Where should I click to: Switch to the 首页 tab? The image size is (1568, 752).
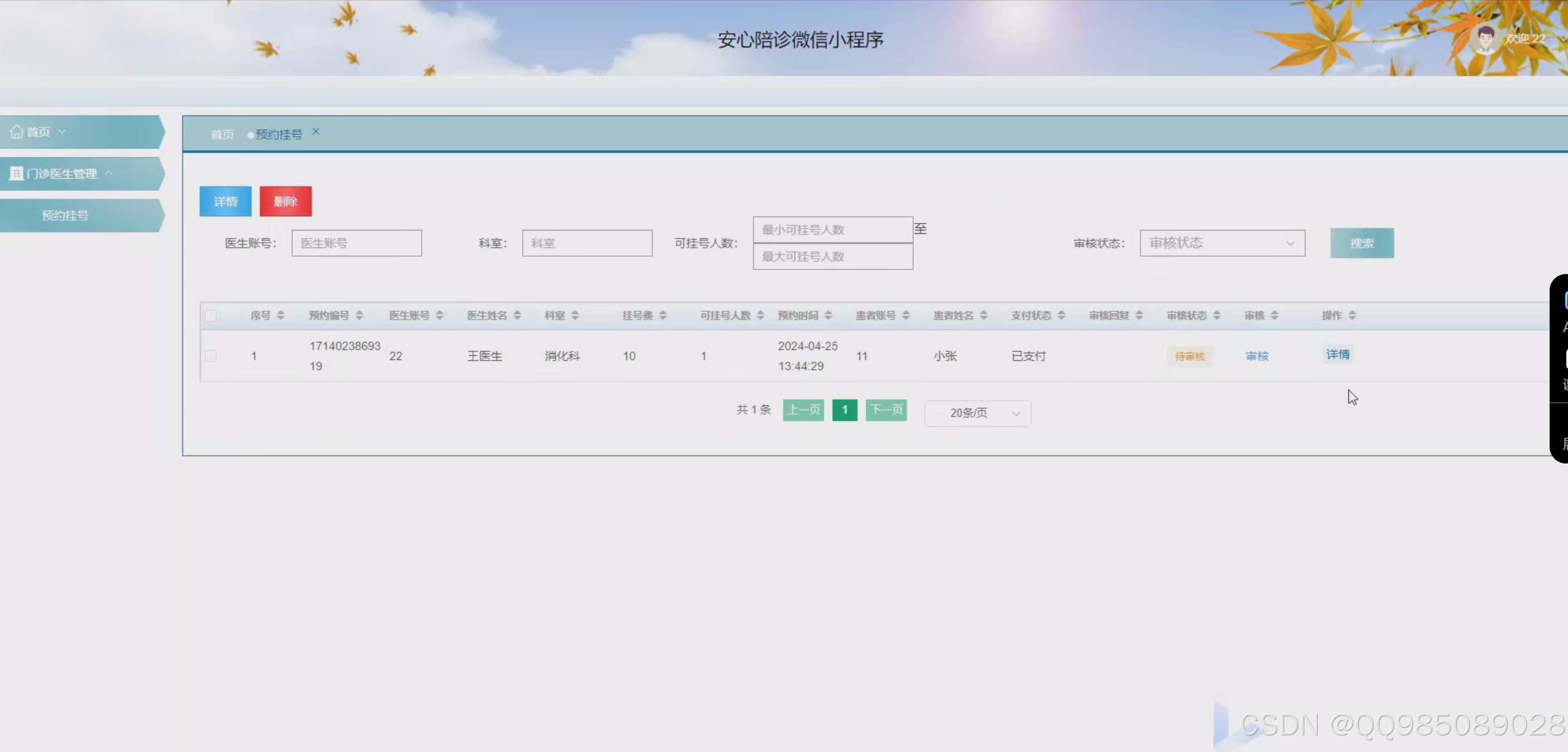point(221,134)
